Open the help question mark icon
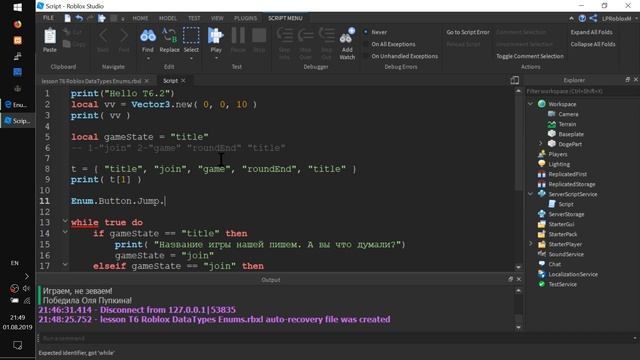The image size is (640, 360). 582,18
